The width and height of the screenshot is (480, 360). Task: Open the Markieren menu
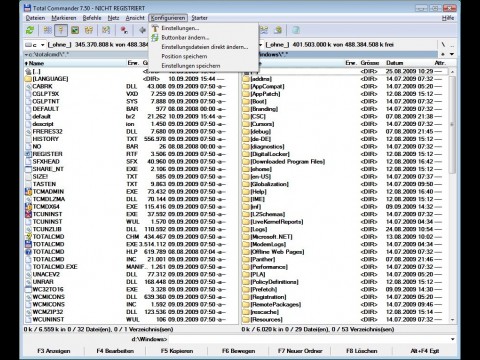pos(64,18)
